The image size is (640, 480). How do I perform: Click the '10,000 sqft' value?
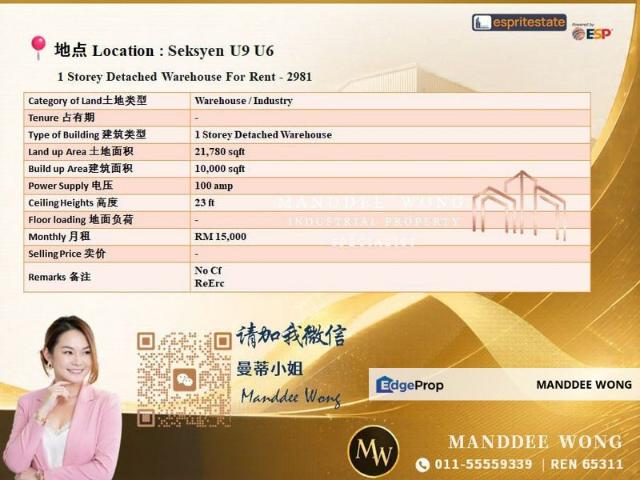point(220,169)
